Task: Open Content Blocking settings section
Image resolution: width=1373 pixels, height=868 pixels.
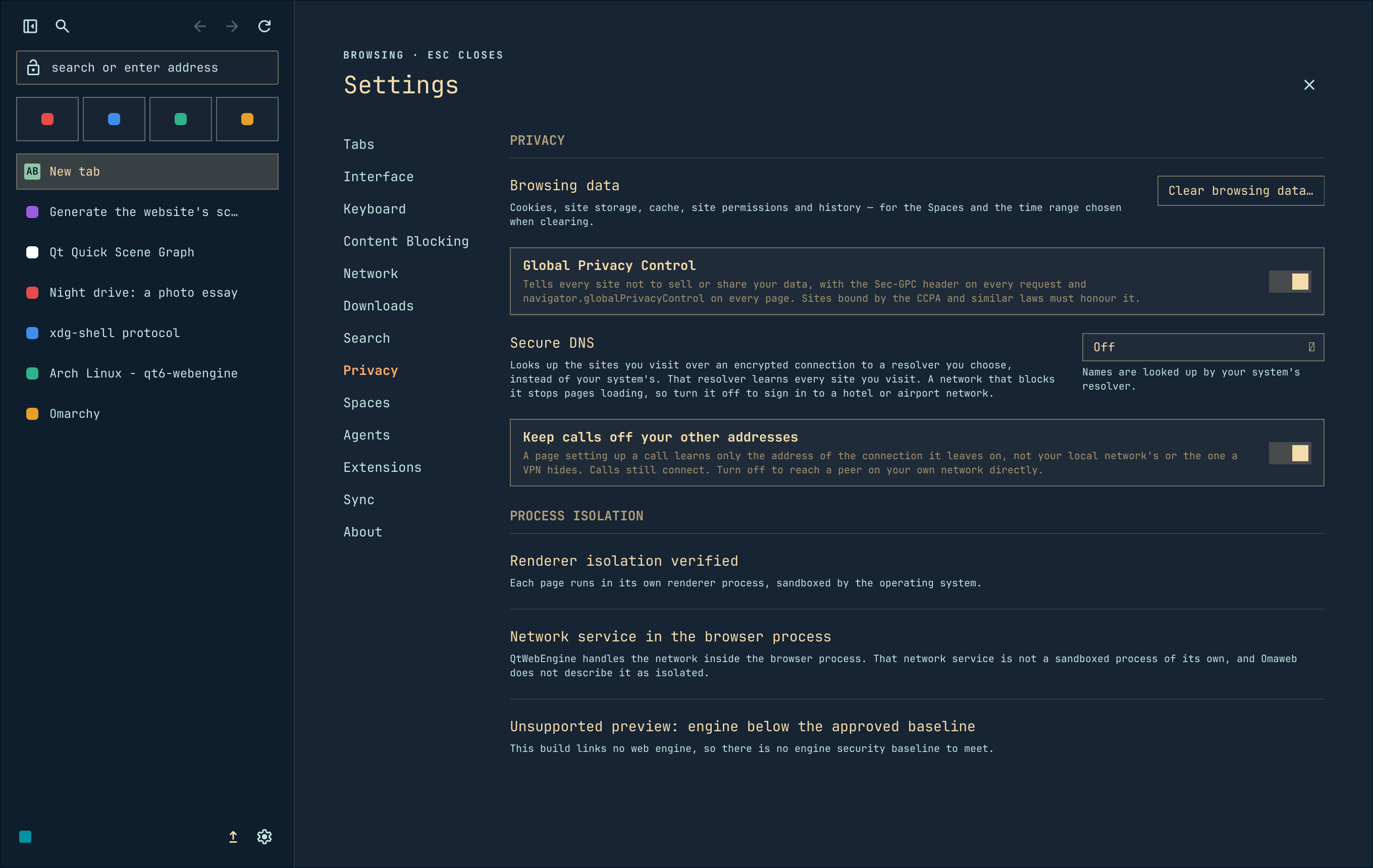Action: pyautogui.click(x=406, y=242)
